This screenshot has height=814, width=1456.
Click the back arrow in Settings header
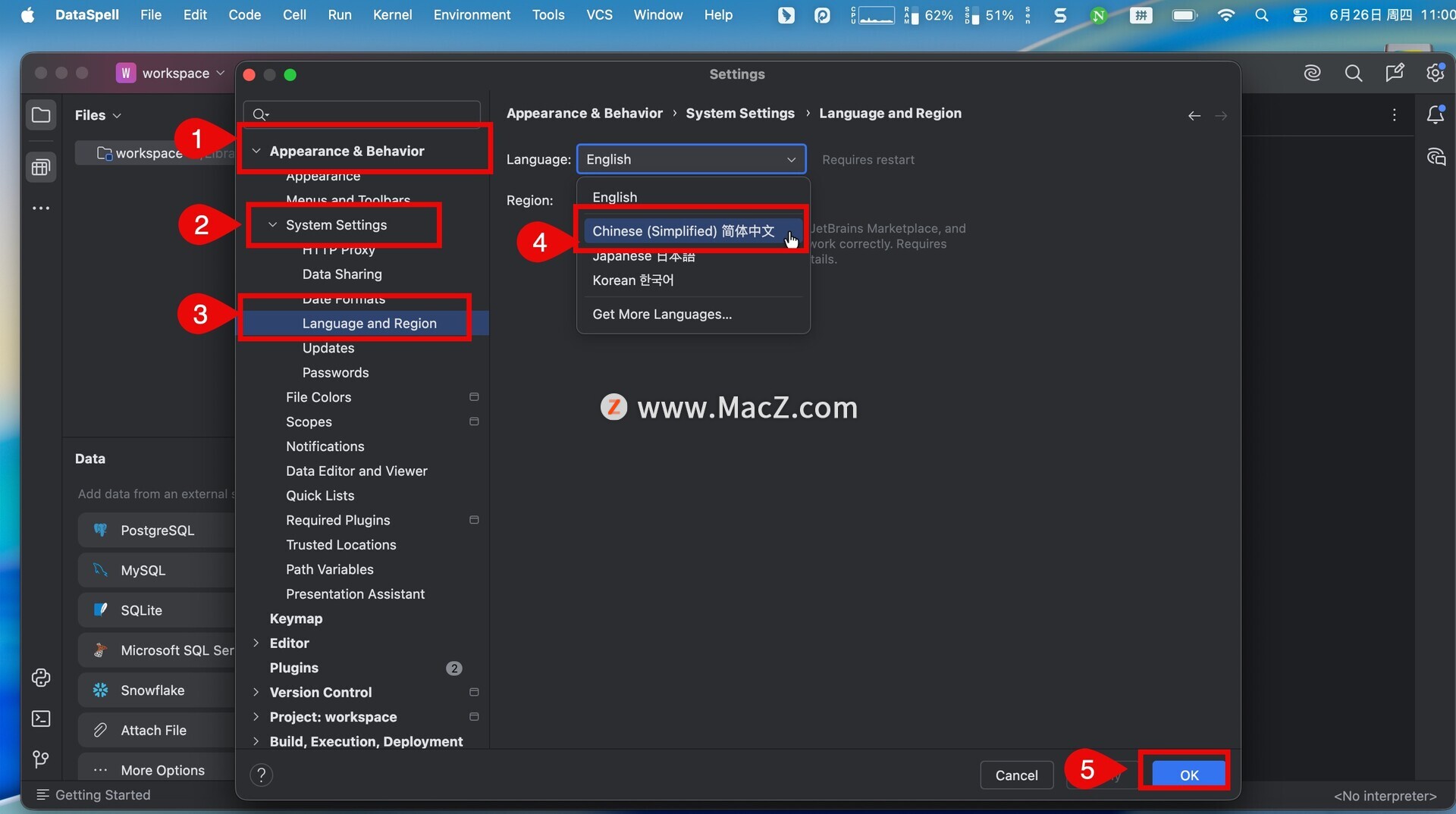pos(1194,115)
